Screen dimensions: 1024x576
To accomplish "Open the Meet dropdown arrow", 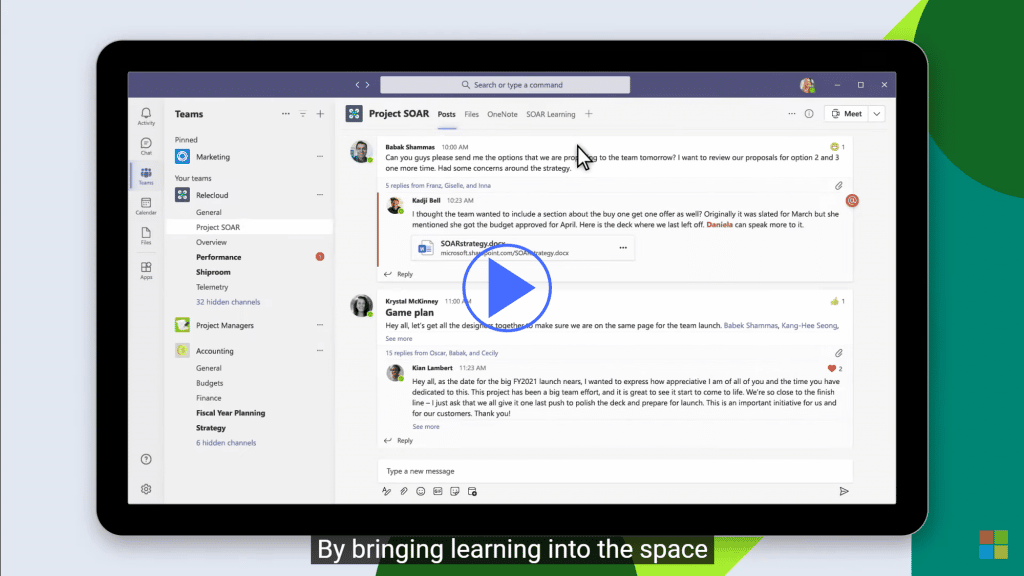I will pyautogui.click(x=877, y=114).
